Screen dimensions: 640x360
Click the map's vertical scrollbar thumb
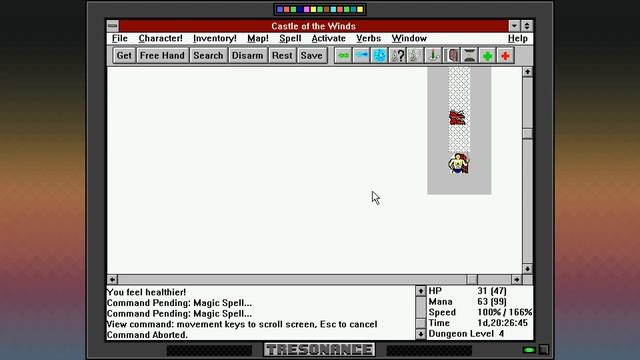(527, 133)
